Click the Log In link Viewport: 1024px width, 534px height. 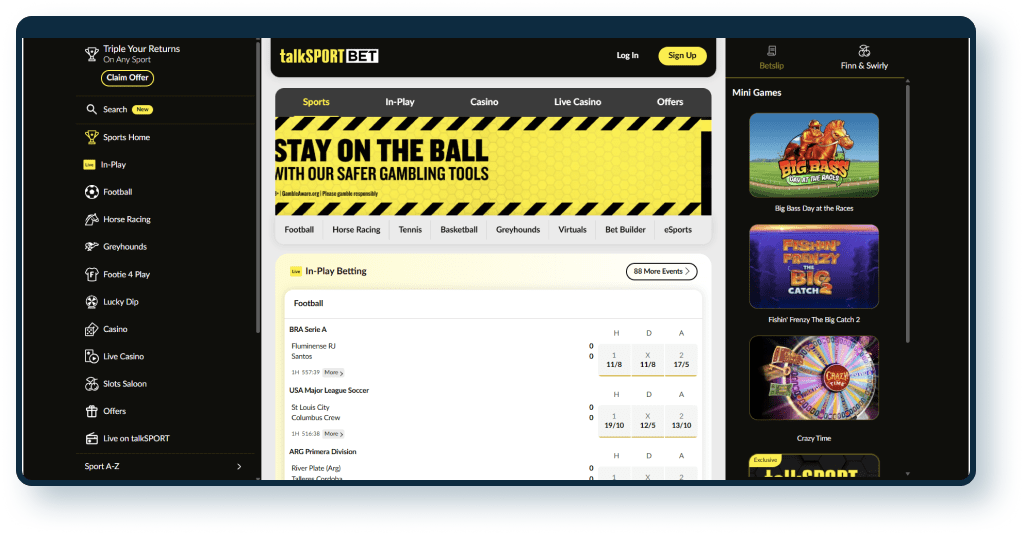[x=628, y=55]
